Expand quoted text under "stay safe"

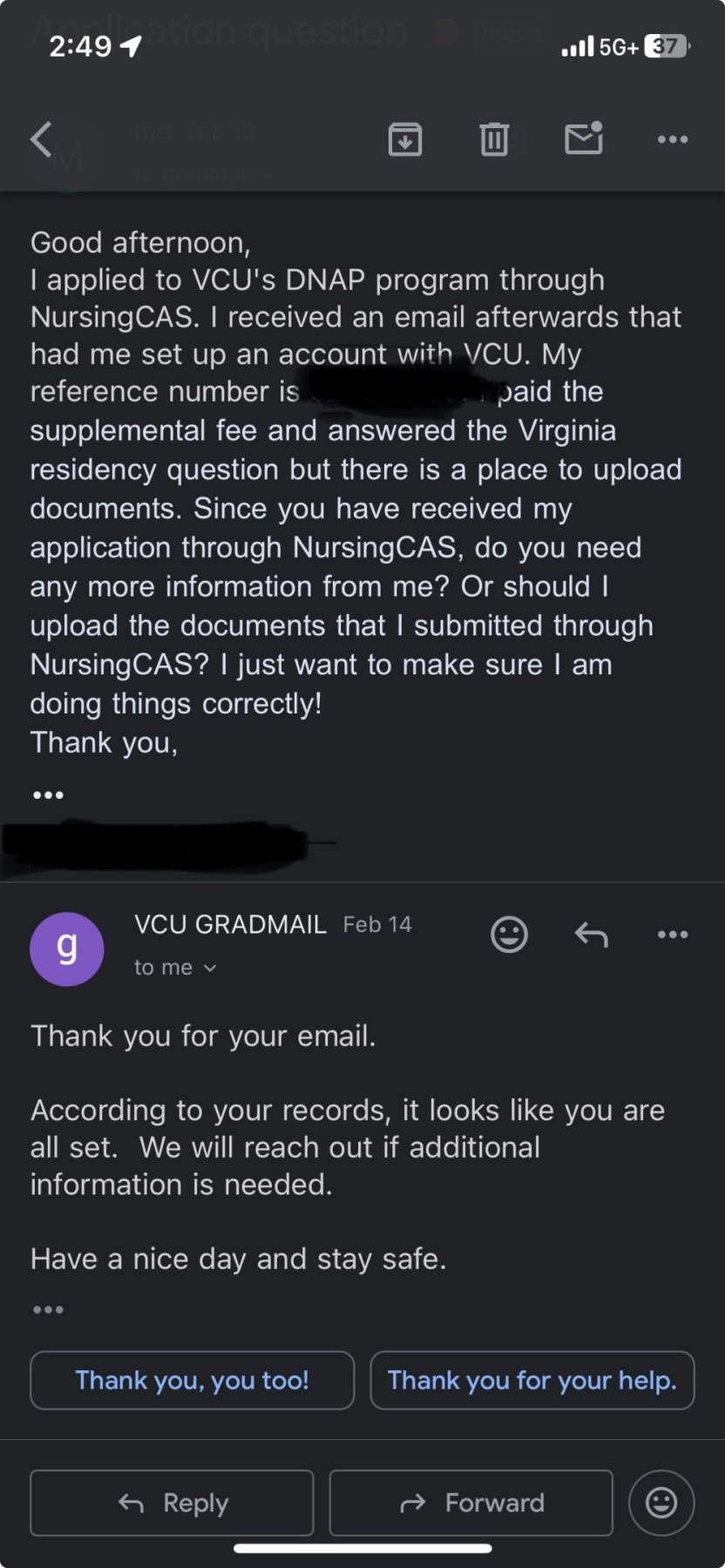point(48,1309)
